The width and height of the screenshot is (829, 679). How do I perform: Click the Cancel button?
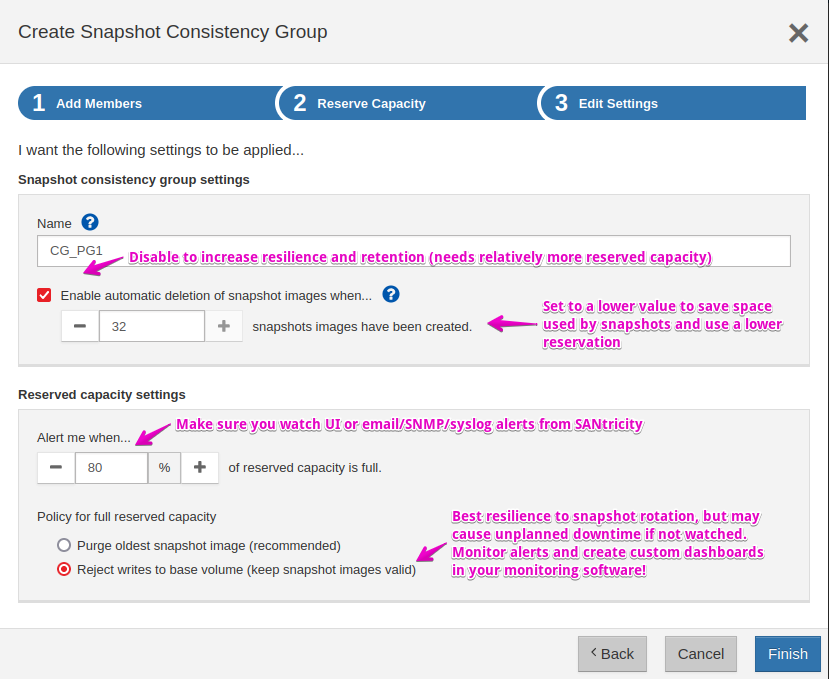click(701, 654)
